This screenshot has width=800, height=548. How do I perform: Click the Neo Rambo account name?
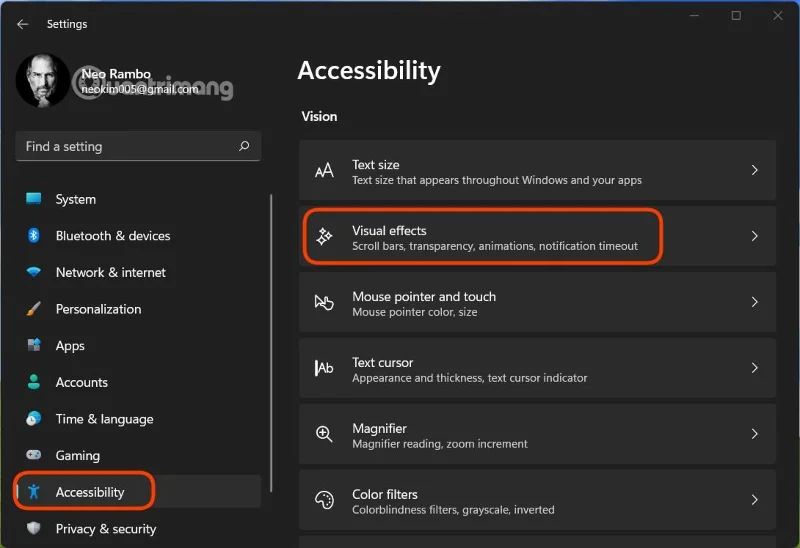(x=116, y=74)
